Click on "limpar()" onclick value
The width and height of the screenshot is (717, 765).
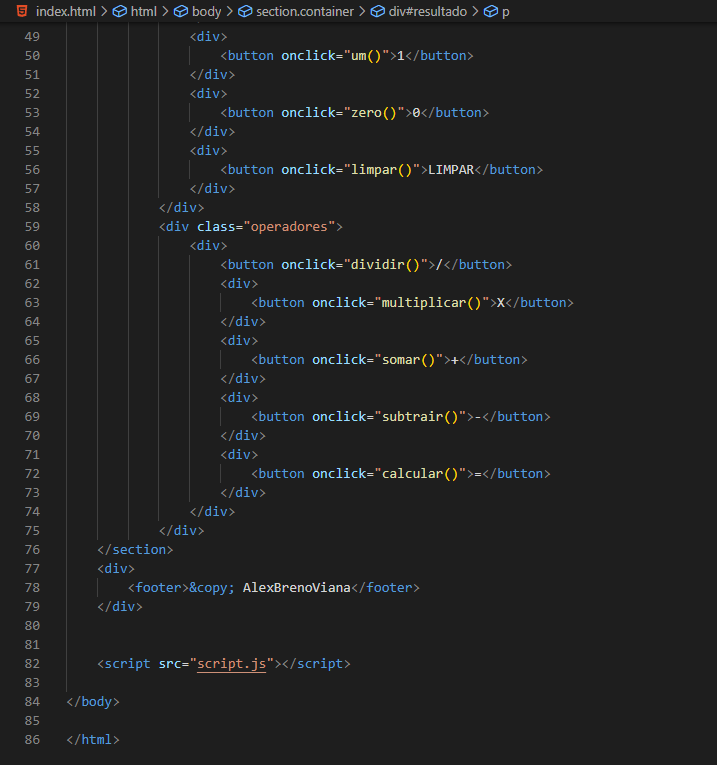pyautogui.click(x=382, y=170)
